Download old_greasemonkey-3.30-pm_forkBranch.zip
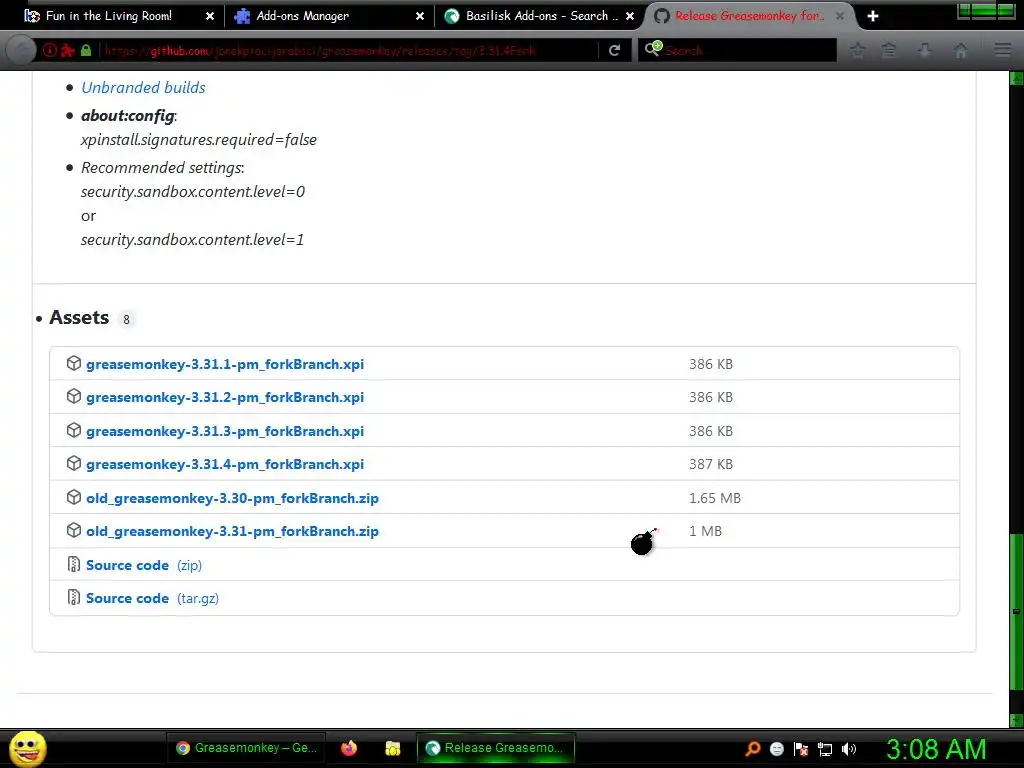The width and height of the screenshot is (1024, 768). [x=232, y=498]
